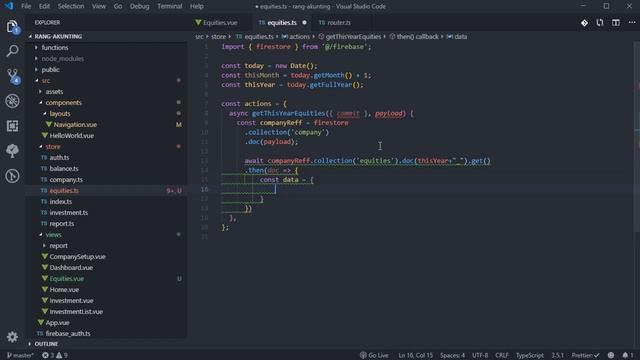This screenshot has width=640, height=360.
Task: Click the source control diamond icon in editor toolbar
Action: click(x=584, y=23)
